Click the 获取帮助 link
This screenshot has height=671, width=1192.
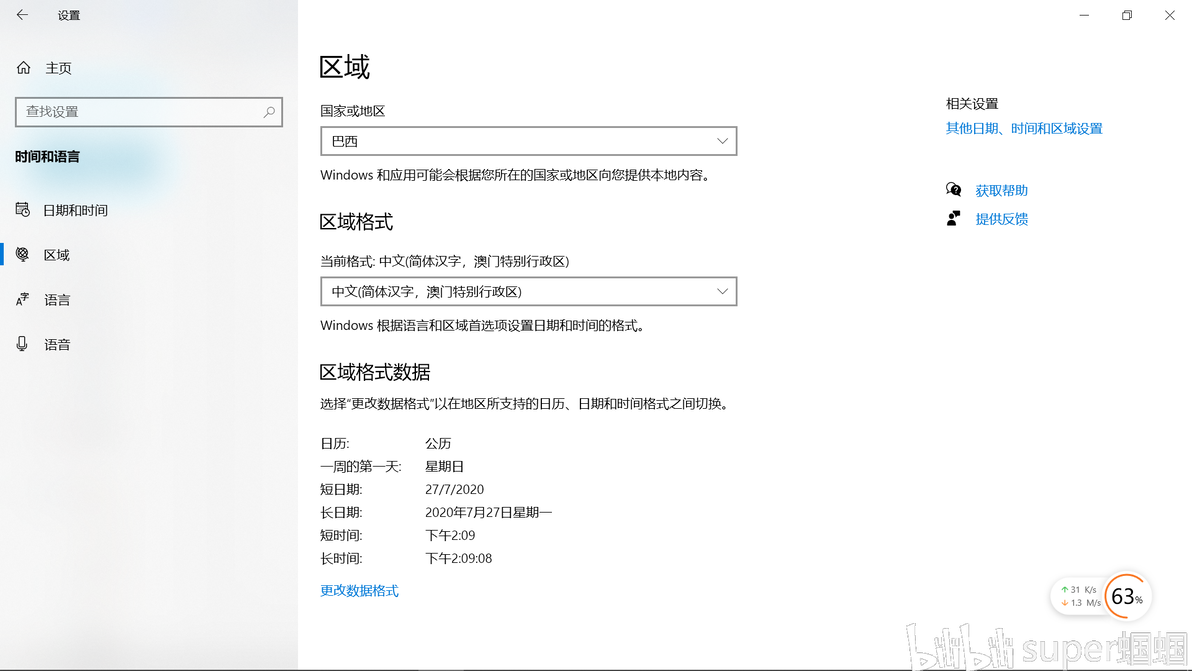[1001, 191]
